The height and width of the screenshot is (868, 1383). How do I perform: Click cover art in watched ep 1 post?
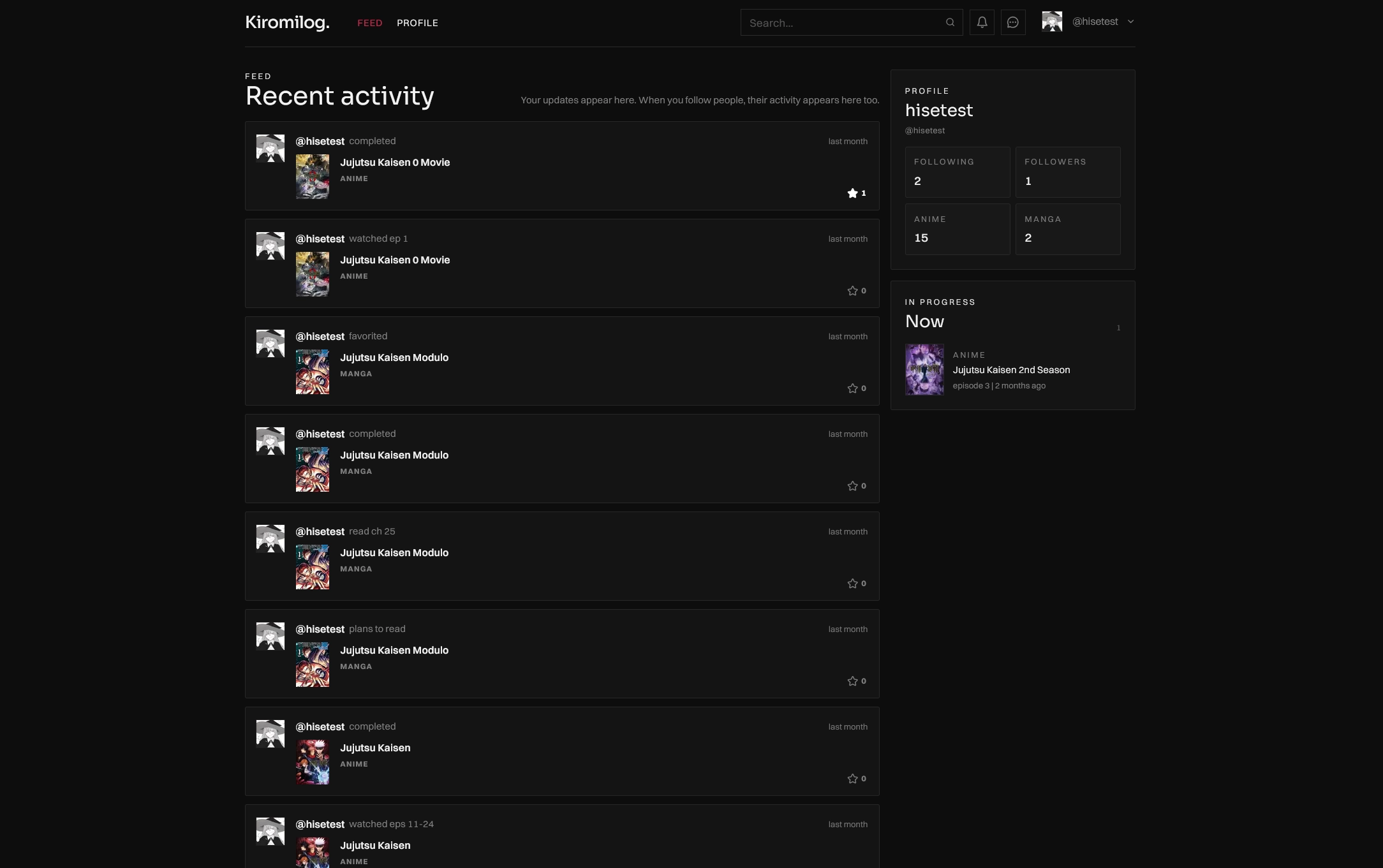pos(313,274)
